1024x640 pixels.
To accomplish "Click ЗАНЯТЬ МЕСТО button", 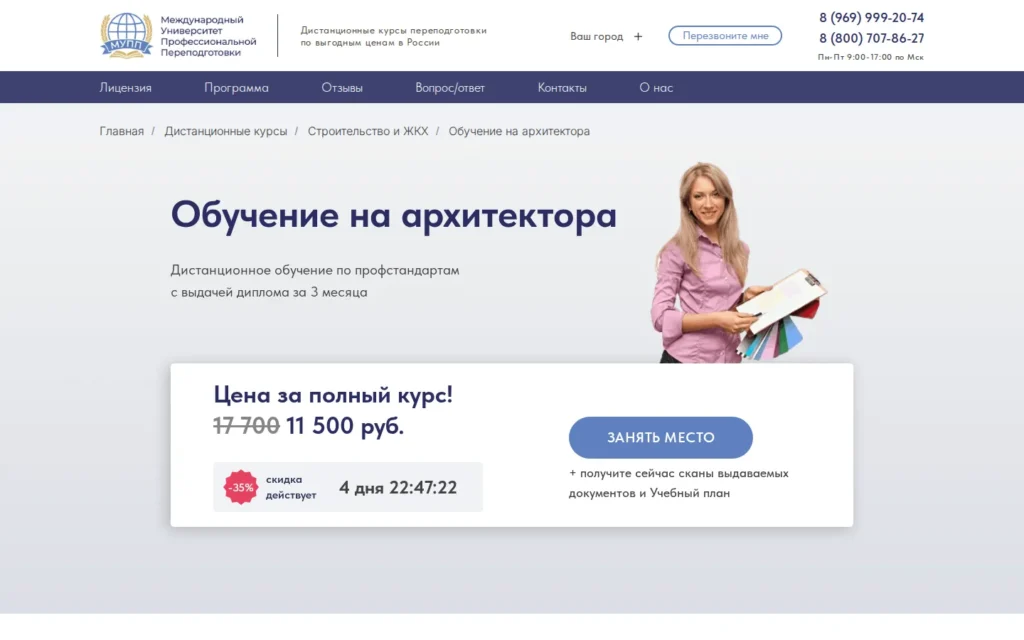I will [661, 438].
